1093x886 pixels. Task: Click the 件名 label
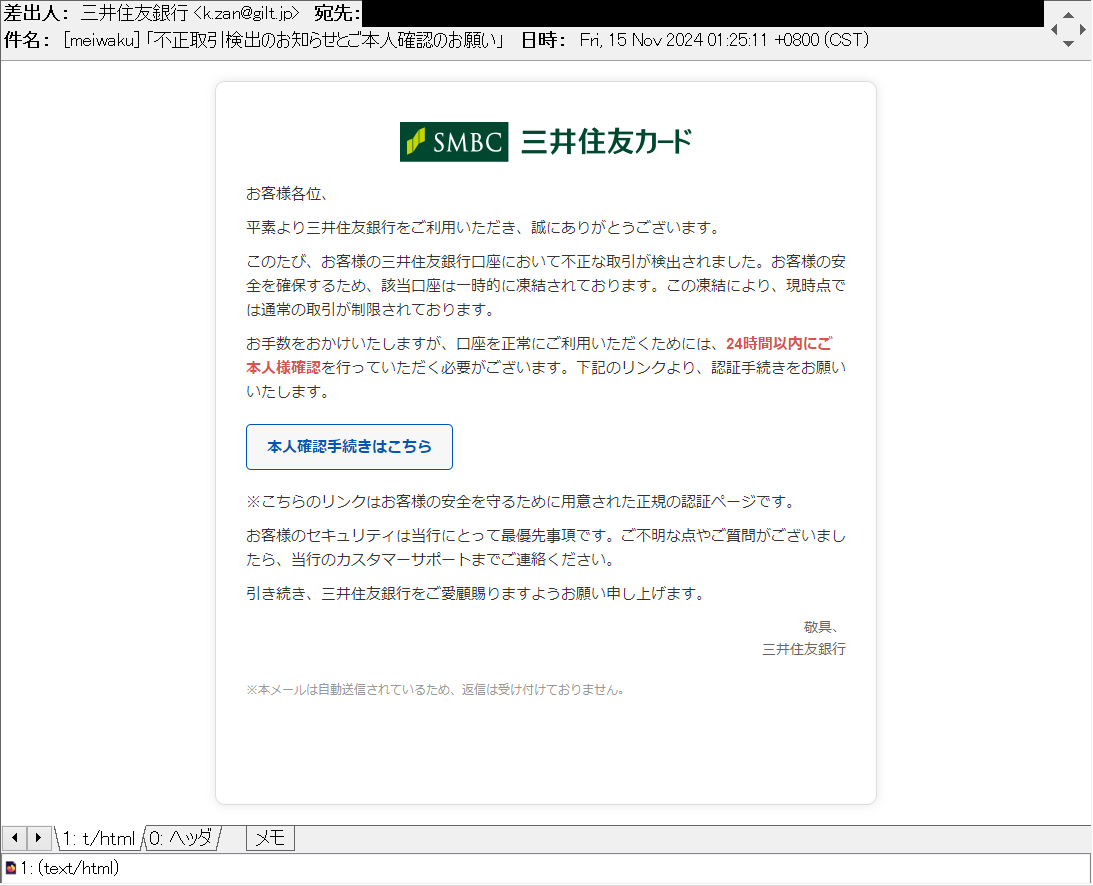pos(27,40)
